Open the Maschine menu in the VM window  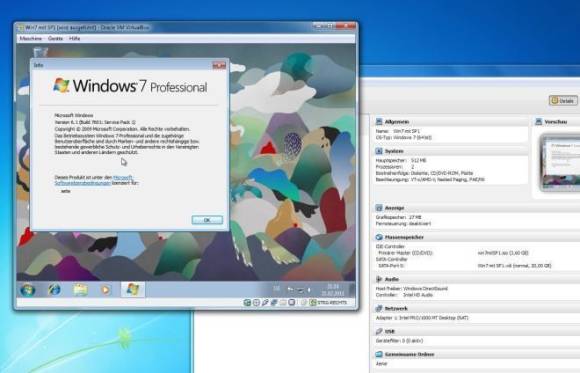[31, 38]
